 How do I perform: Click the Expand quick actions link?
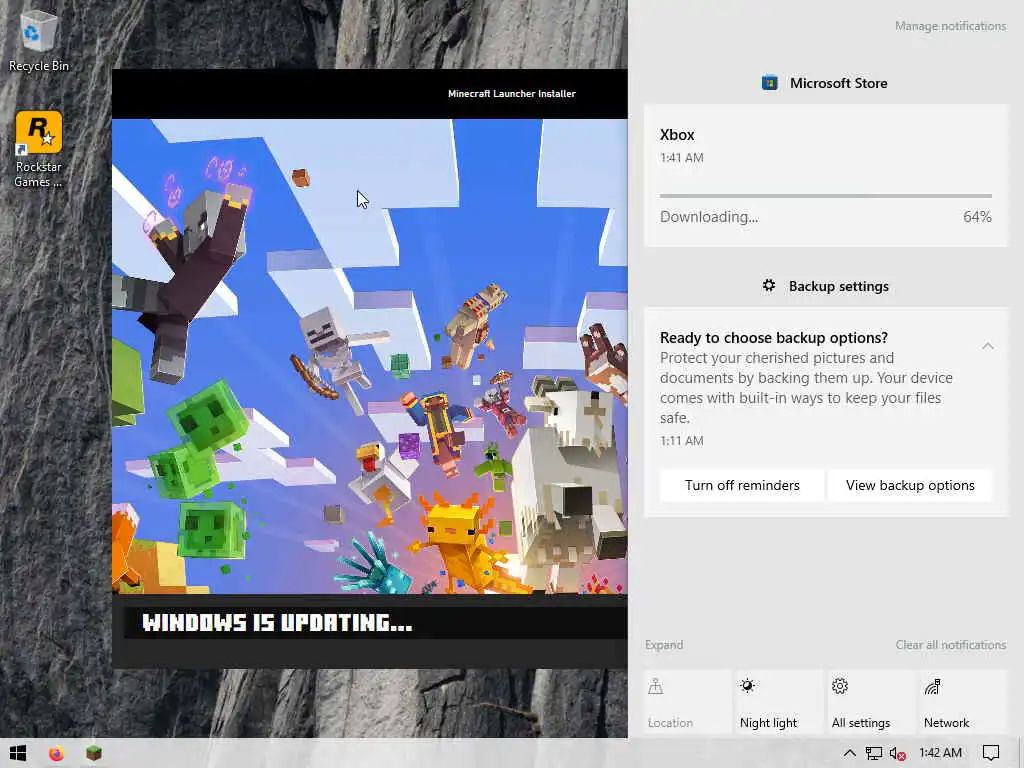(664, 645)
